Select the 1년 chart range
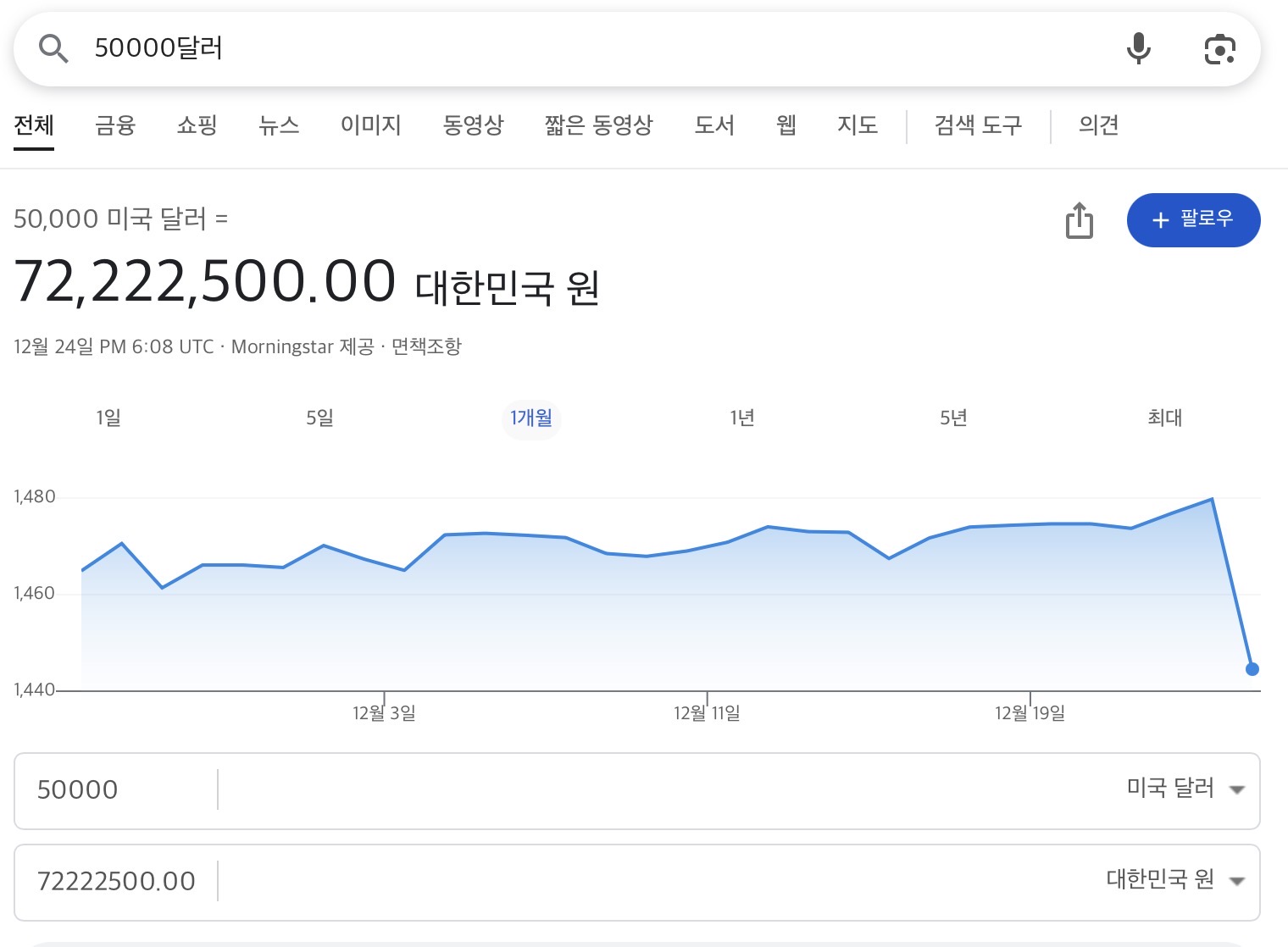 [x=742, y=418]
